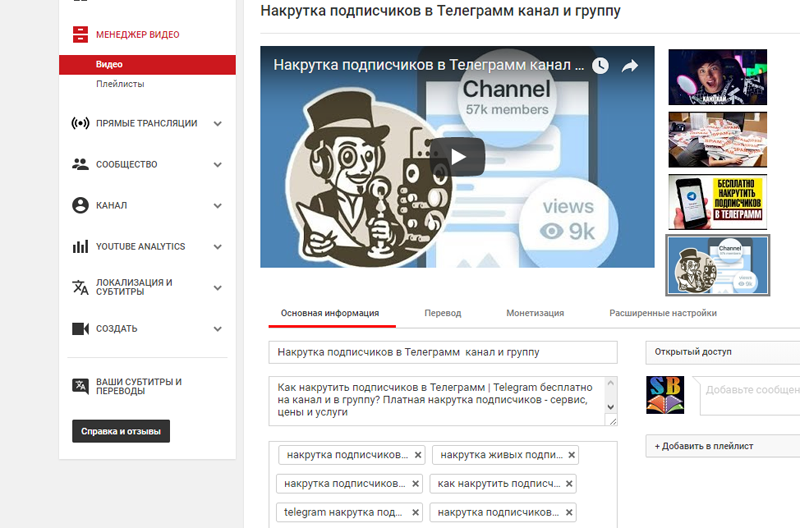Click the МЕНЕДЖЕР ВИДЕО link
This screenshot has width=800, height=528.
click(138, 35)
